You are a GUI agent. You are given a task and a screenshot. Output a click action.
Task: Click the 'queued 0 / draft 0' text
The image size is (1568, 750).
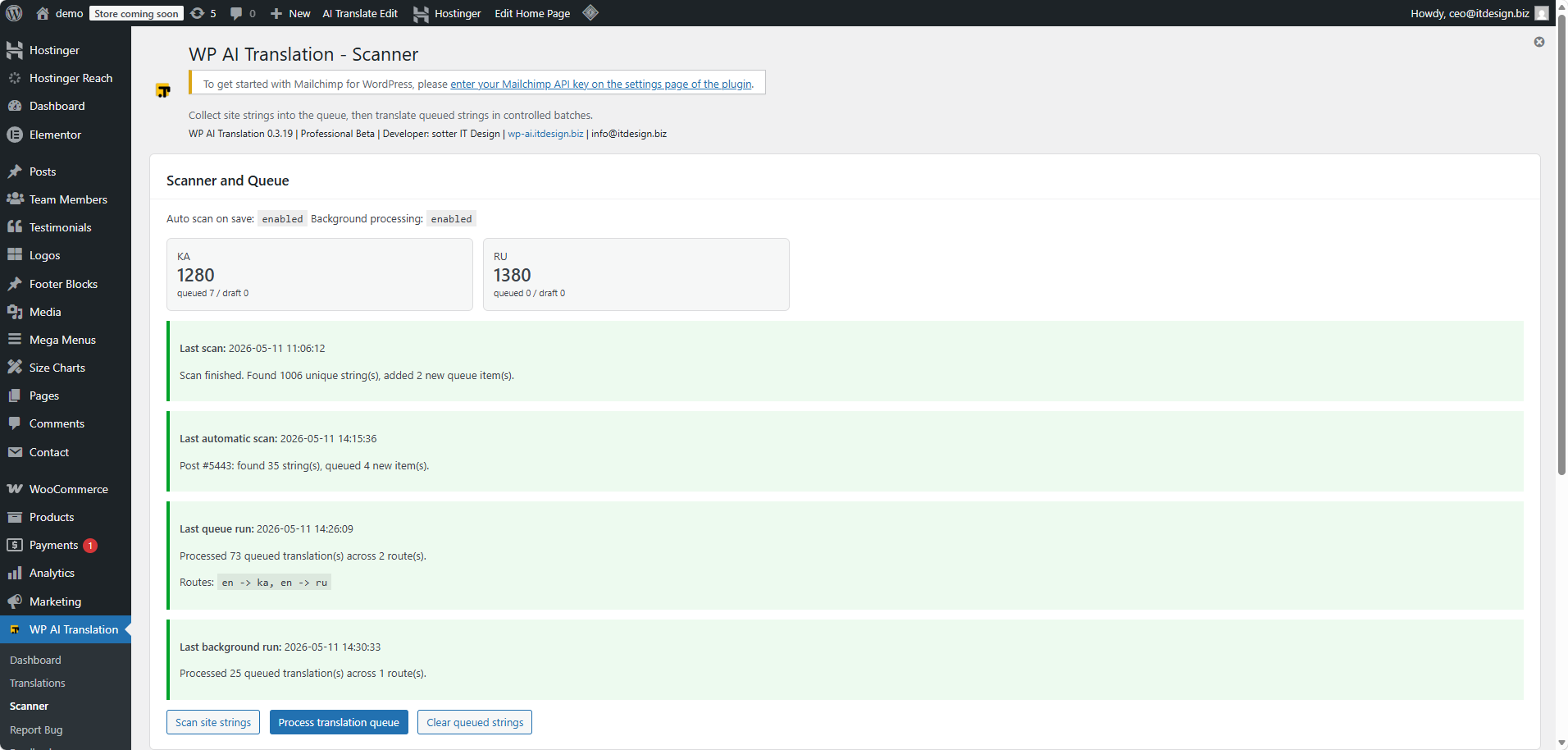tap(529, 293)
